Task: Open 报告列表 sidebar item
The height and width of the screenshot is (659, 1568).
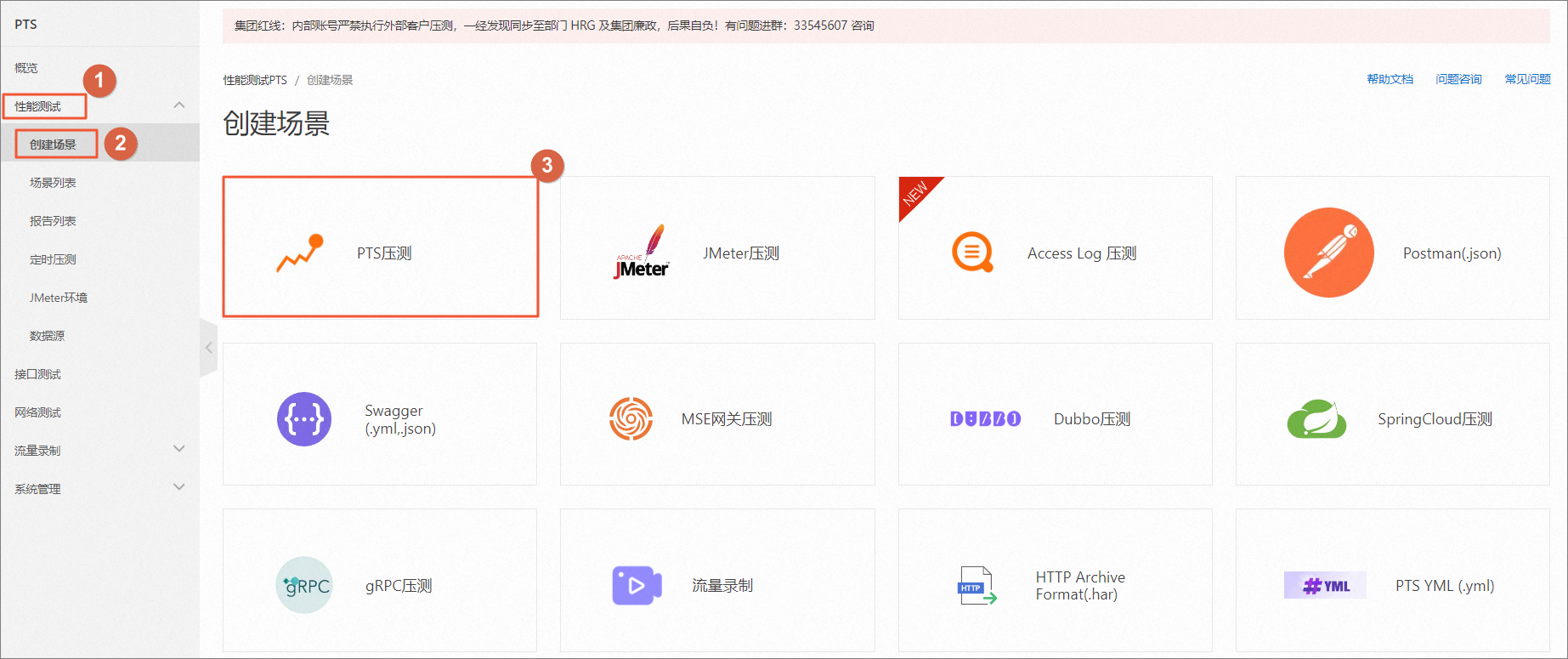Action: (x=53, y=221)
